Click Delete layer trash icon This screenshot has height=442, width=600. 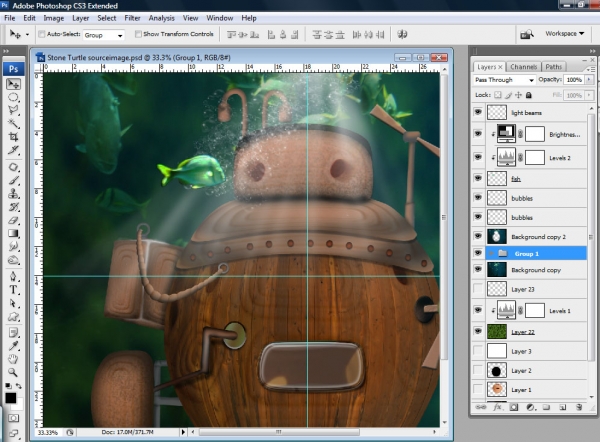click(579, 407)
